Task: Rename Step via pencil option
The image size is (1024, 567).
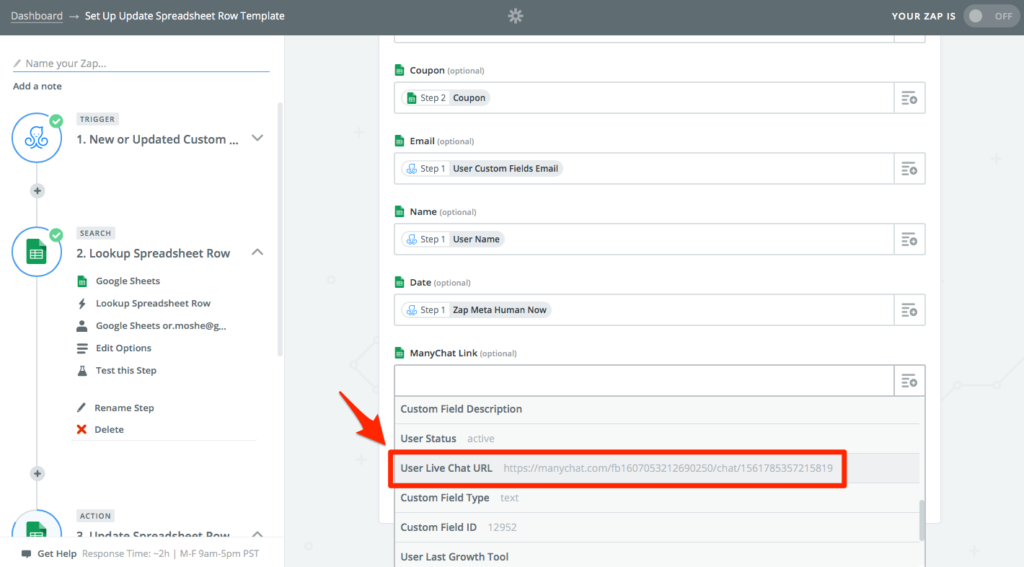Action: click(x=124, y=408)
